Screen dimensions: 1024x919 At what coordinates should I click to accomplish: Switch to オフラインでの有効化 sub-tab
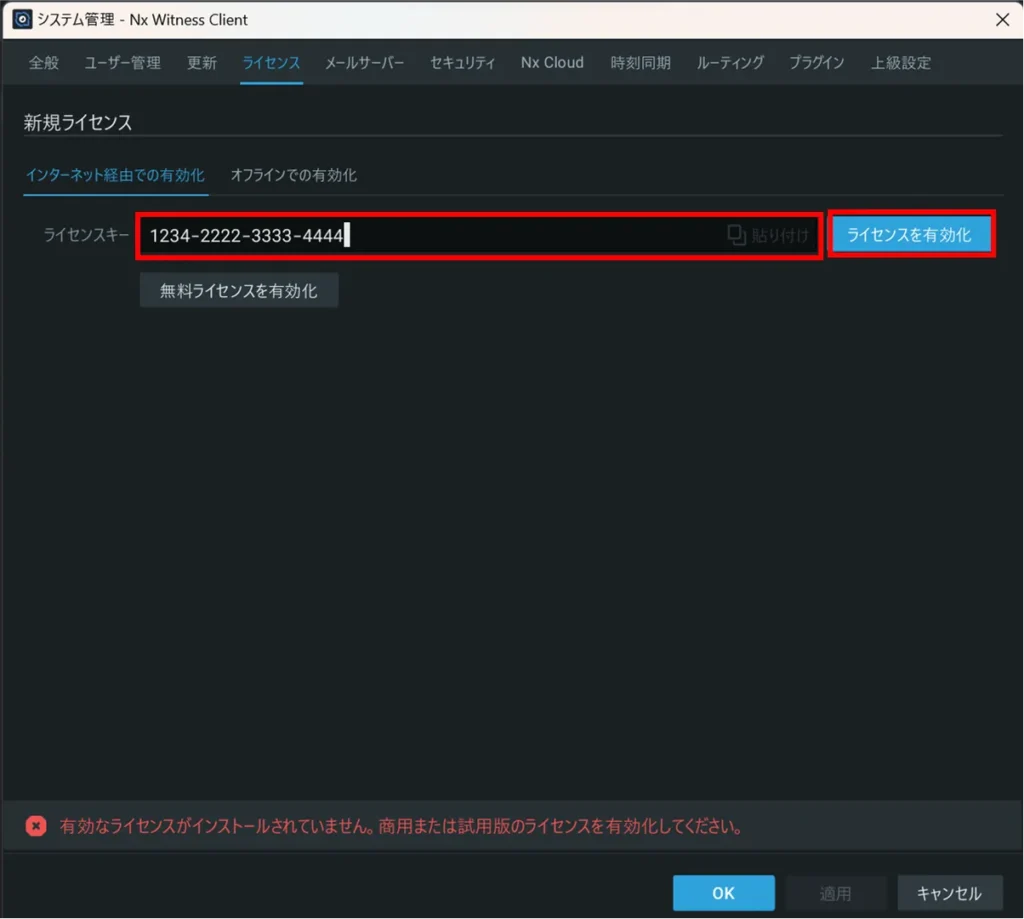(293, 175)
